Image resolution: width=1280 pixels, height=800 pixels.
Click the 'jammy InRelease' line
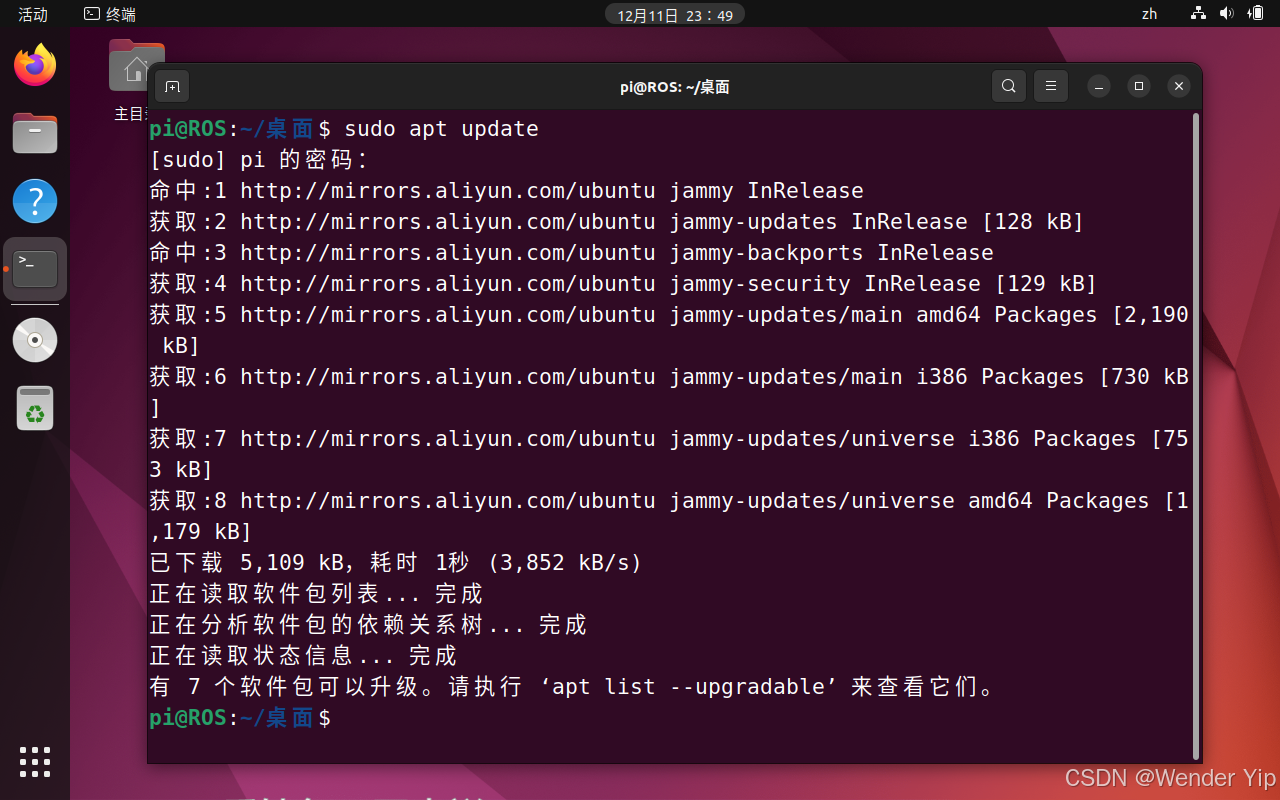506,191
